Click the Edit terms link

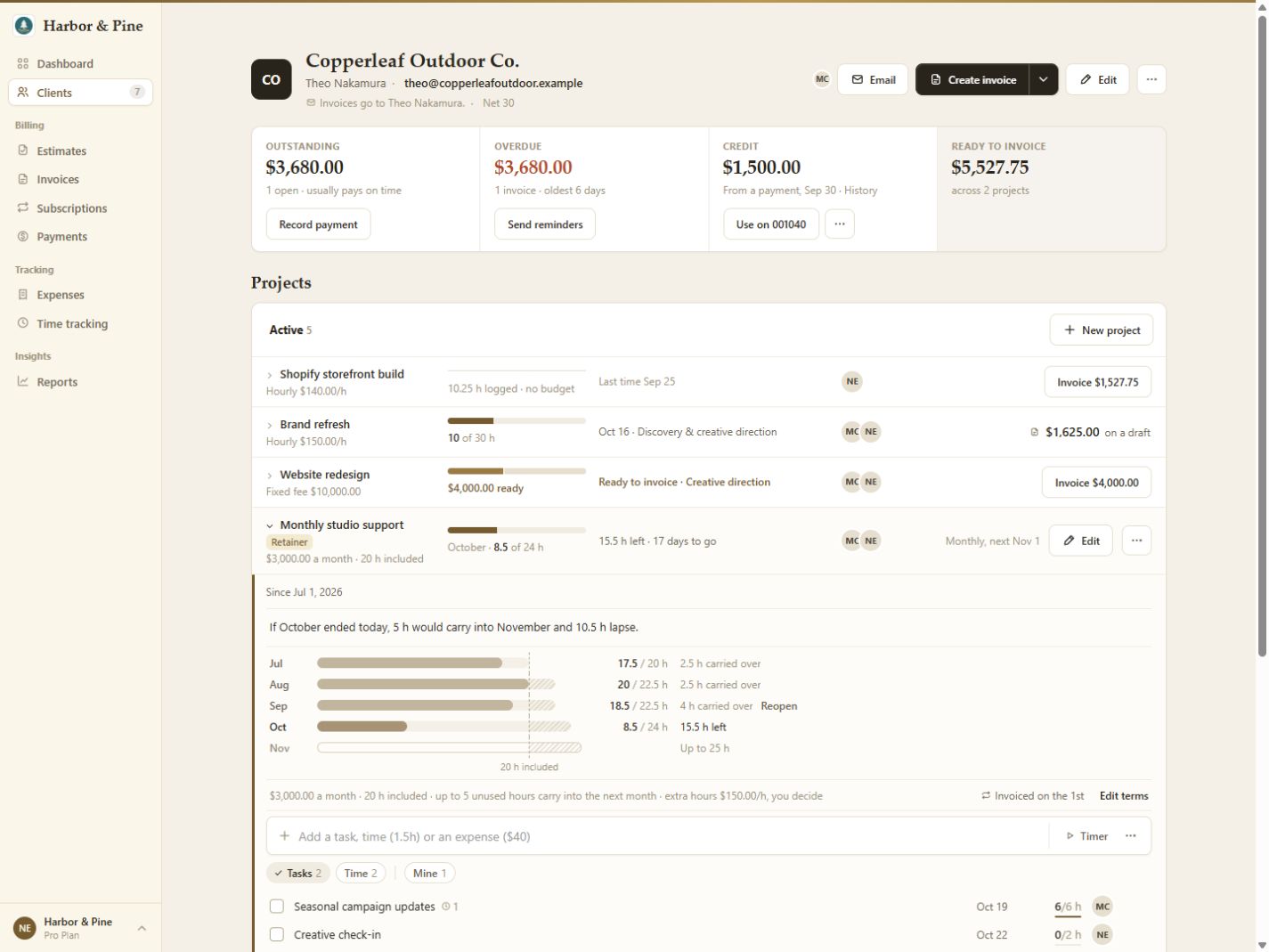pyautogui.click(x=1124, y=796)
